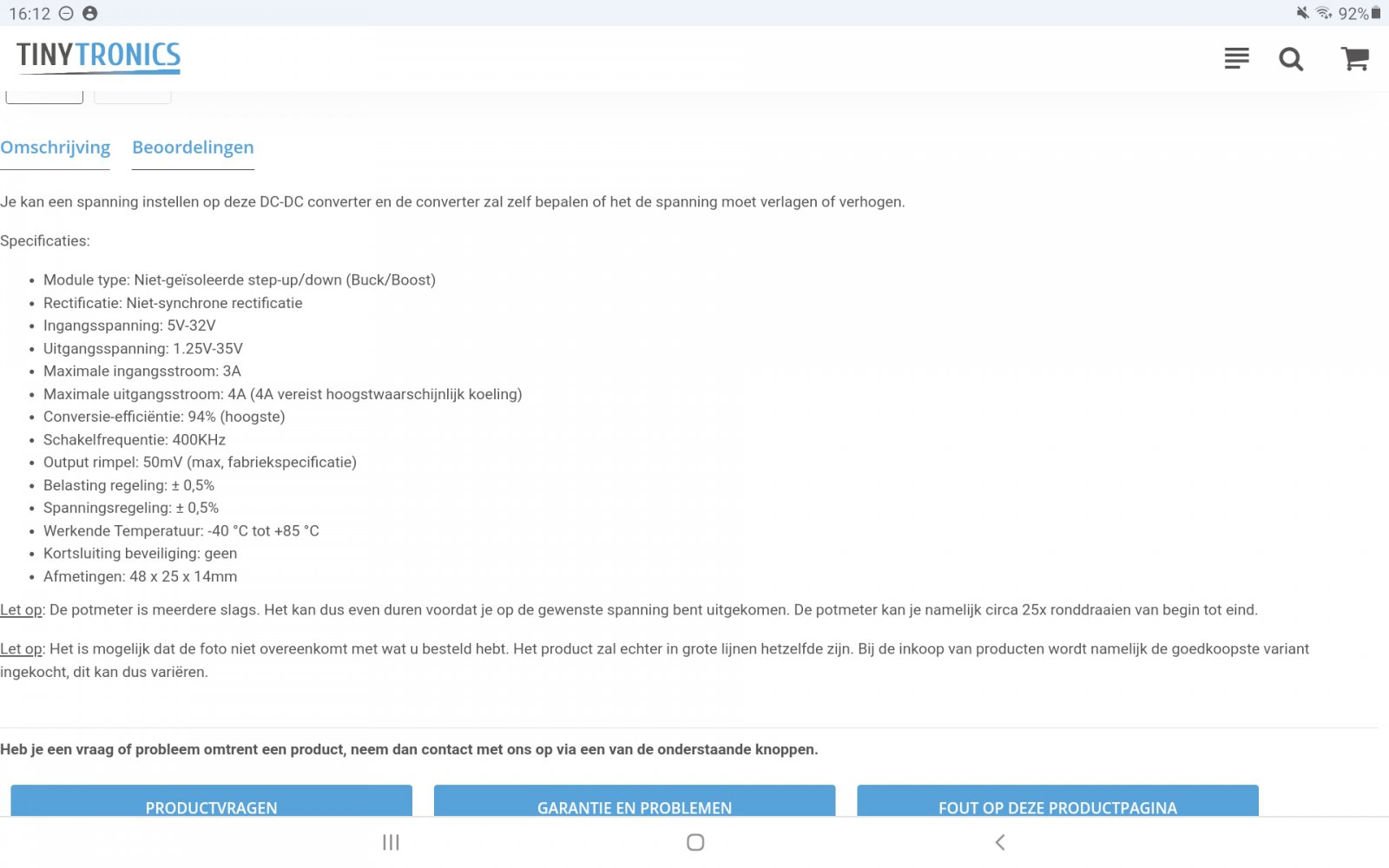Go to TinyTronics home via logo
1389x868 pixels.
[98, 56]
